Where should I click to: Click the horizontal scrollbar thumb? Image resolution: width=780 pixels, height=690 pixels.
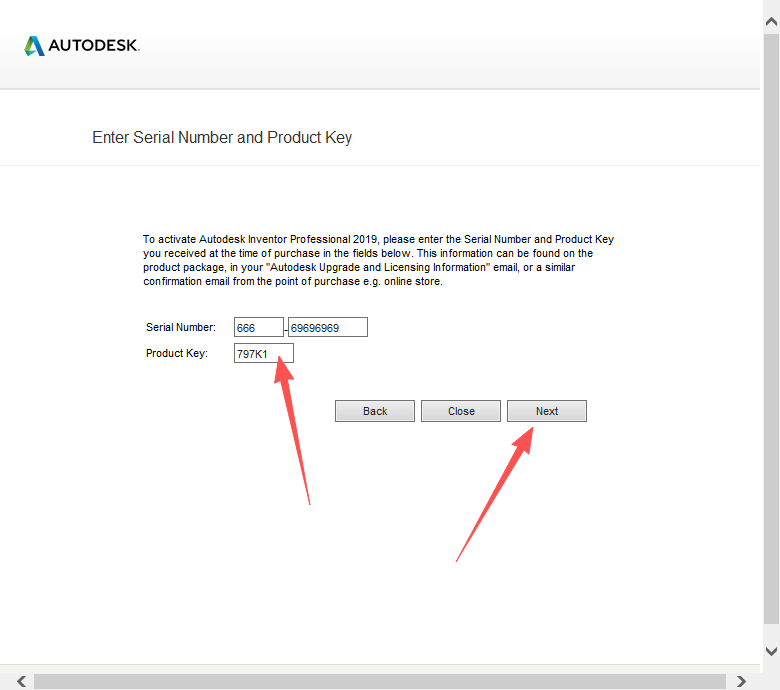[x=380, y=681]
